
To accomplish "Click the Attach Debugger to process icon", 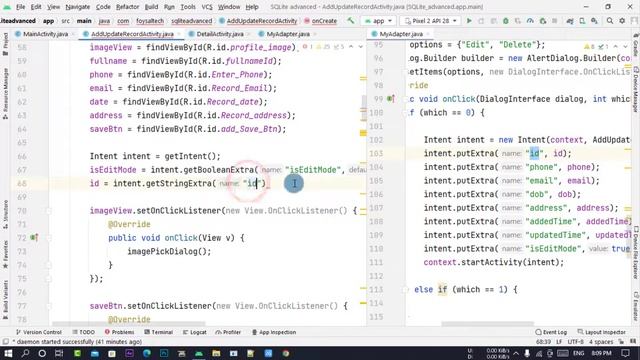I will click(542, 20).
